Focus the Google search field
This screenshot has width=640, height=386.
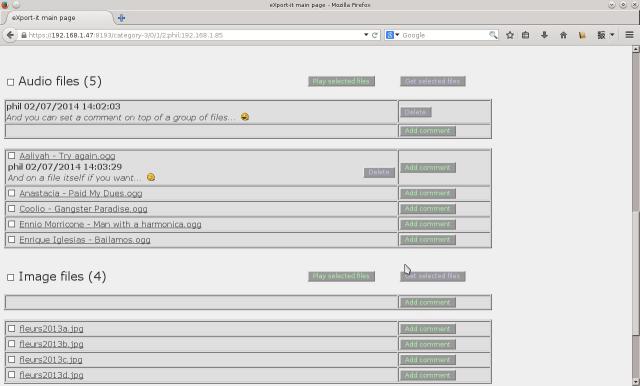pyautogui.click(x=445, y=35)
